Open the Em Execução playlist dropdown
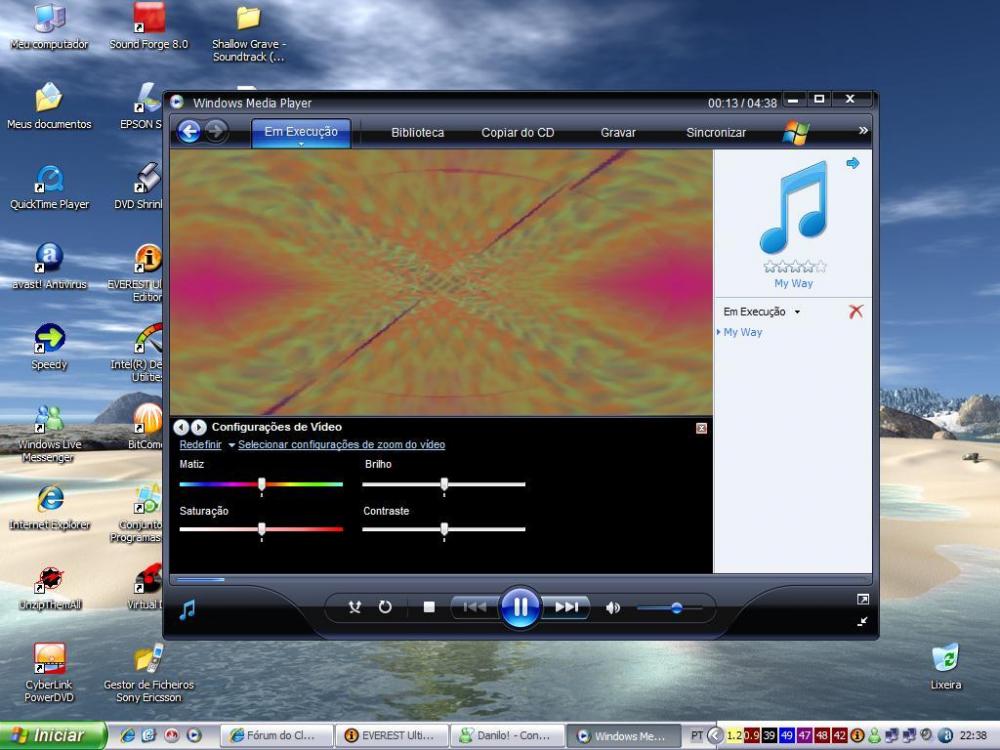Image resolution: width=1000 pixels, height=750 pixels. tap(797, 312)
